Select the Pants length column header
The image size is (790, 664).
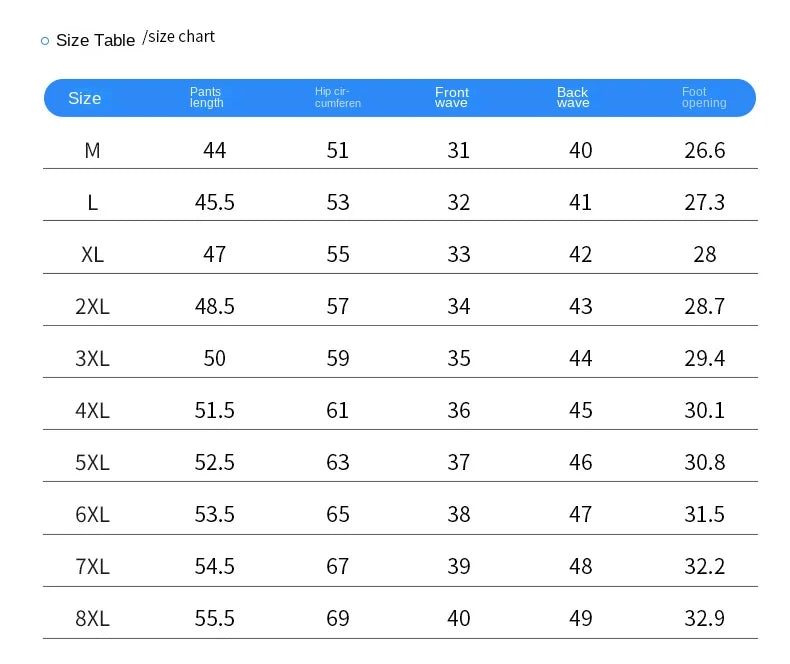pyautogui.click(x=207, y=97)
